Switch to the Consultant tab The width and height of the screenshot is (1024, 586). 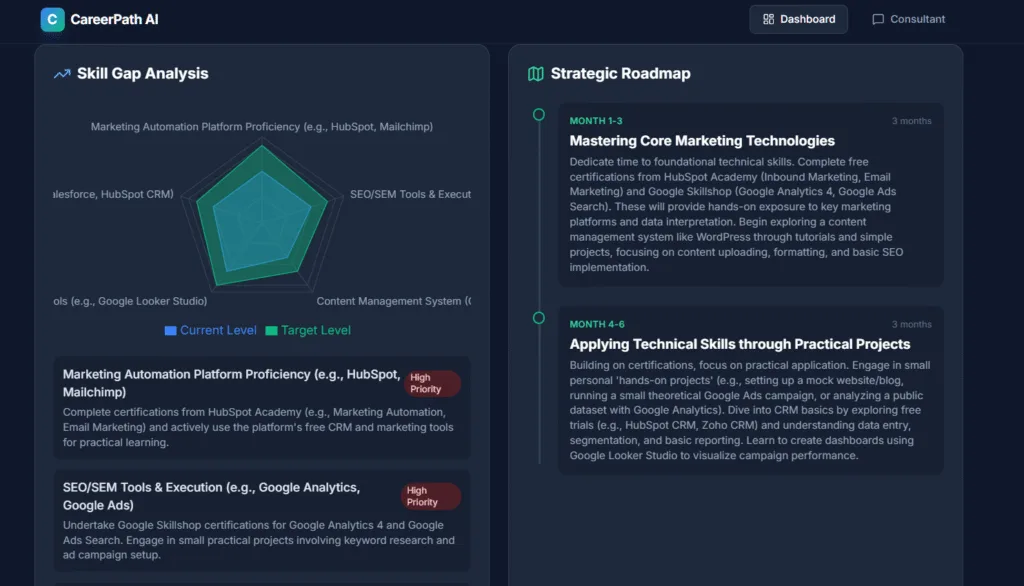(x=908, y=19)
